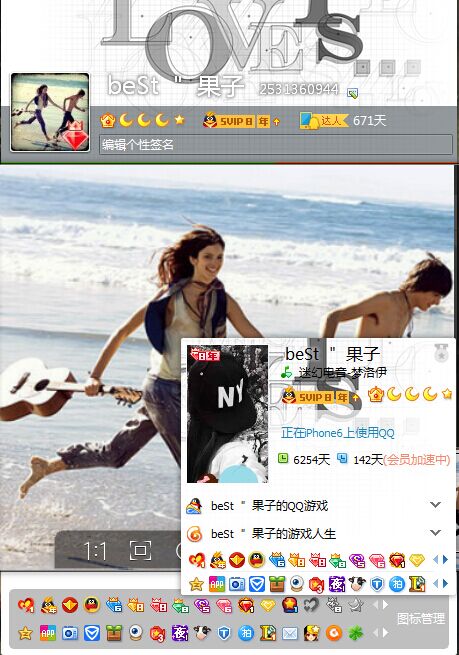The width and height of the screenshot is (459, 655).
Task: Click the QQ penguin icon in bottom bar
Action: tap(91, 604)
